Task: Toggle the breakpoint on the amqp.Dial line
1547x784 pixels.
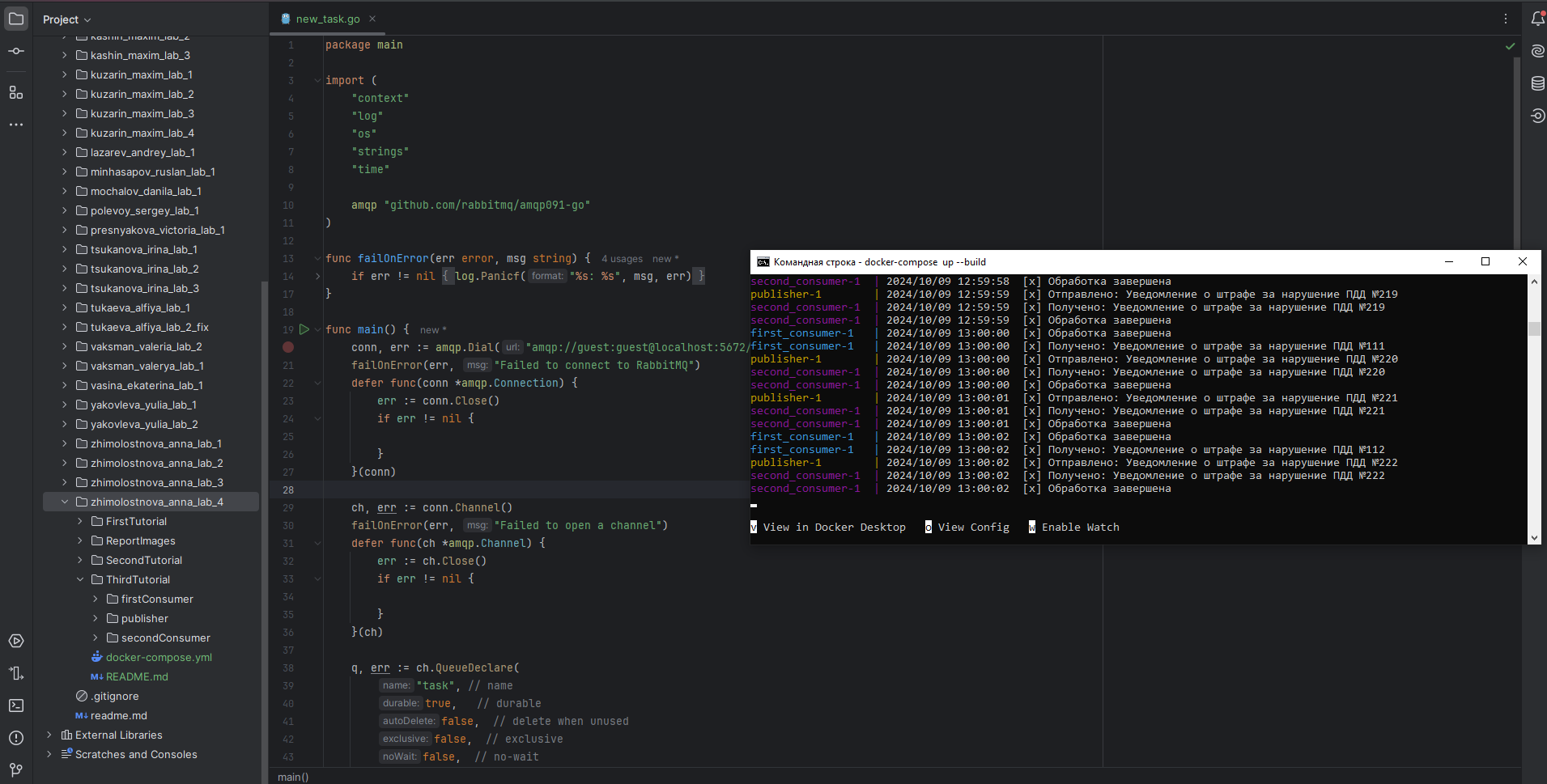Action: click(288, 347)
